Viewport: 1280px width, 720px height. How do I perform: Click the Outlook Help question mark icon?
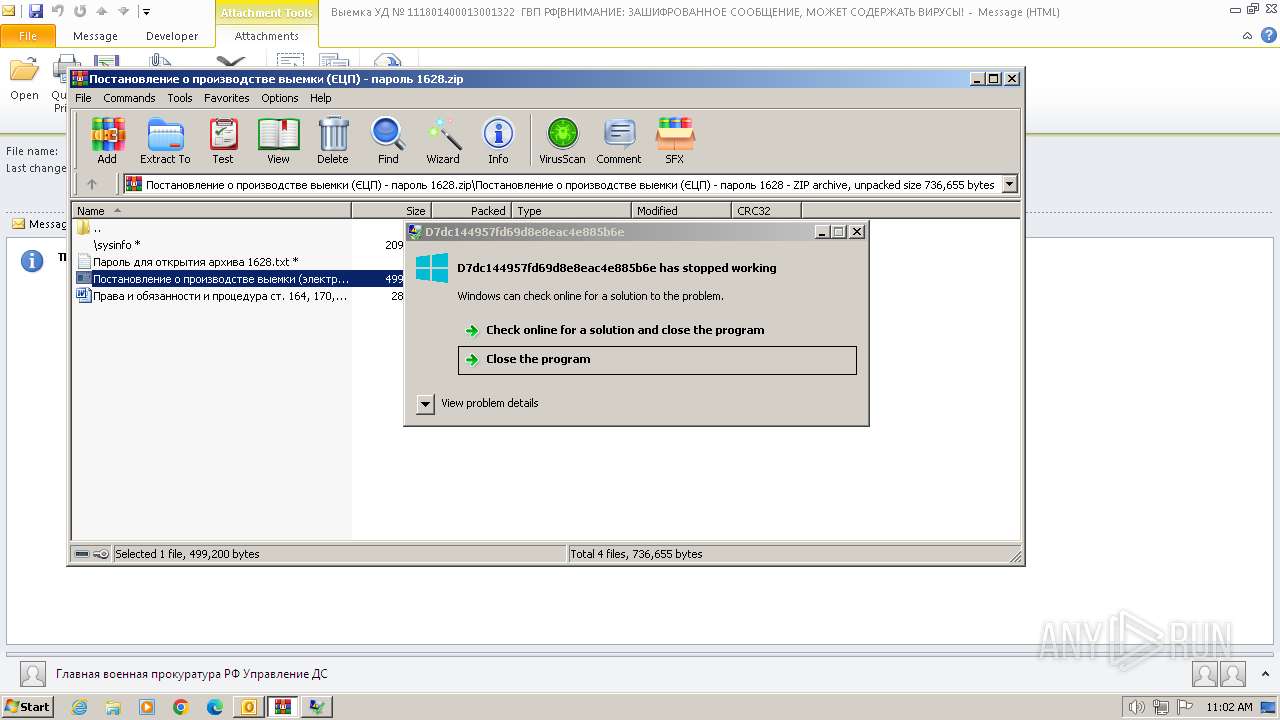point(1267,36)
